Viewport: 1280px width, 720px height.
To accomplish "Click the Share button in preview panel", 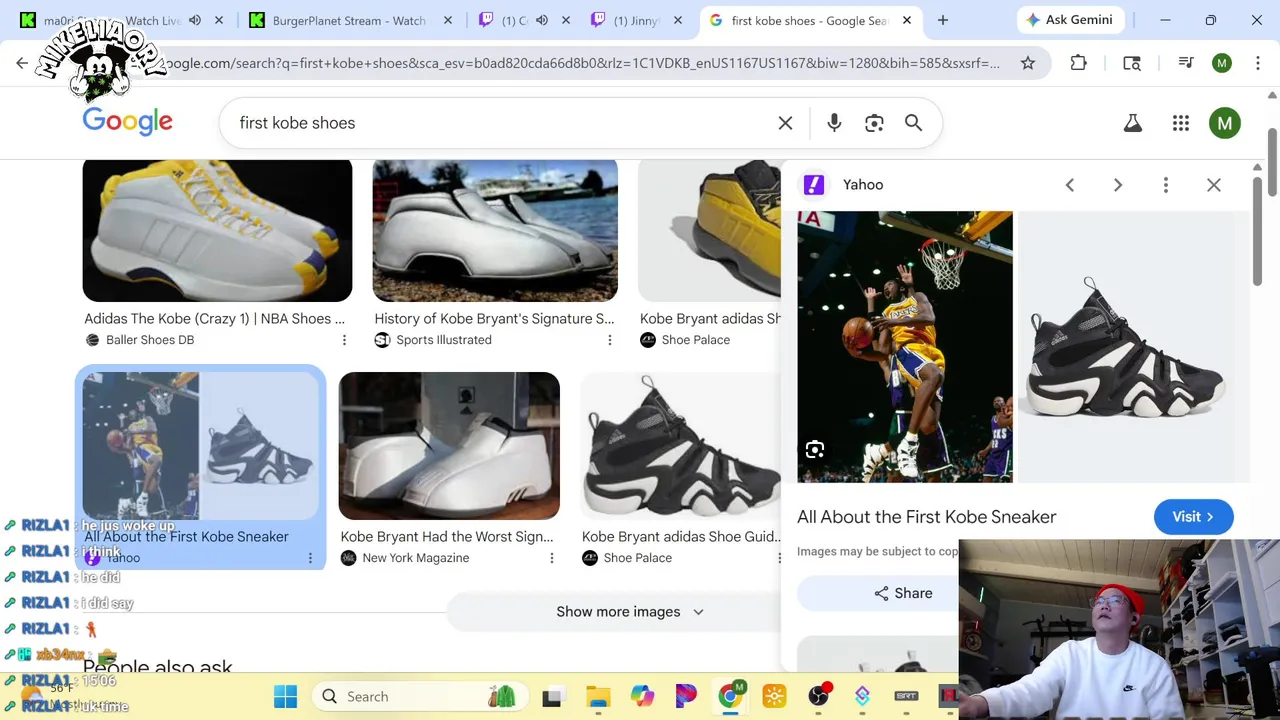I will pos(903,593).
